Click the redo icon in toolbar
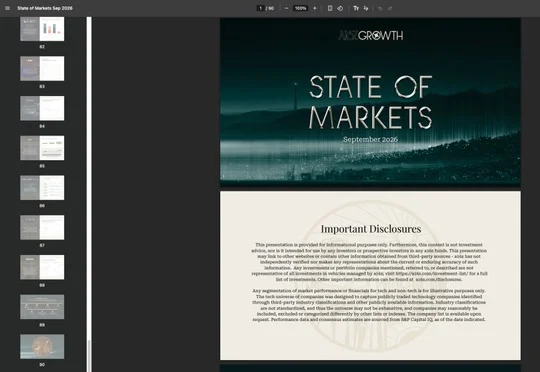The image size is (540, 372). coord(390,8)
